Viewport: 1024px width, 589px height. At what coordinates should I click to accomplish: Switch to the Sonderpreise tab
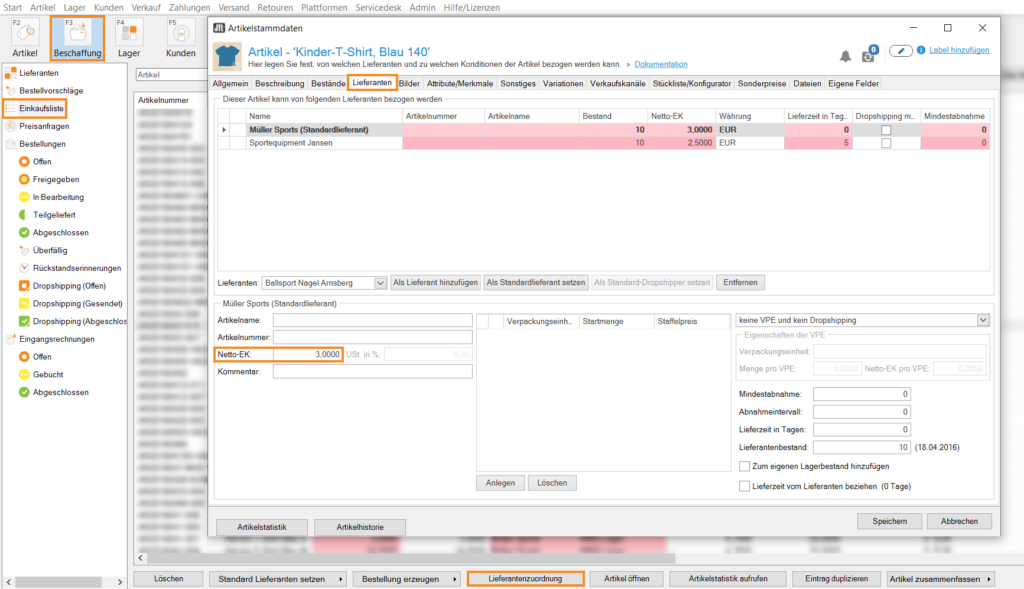coord(762,83)
